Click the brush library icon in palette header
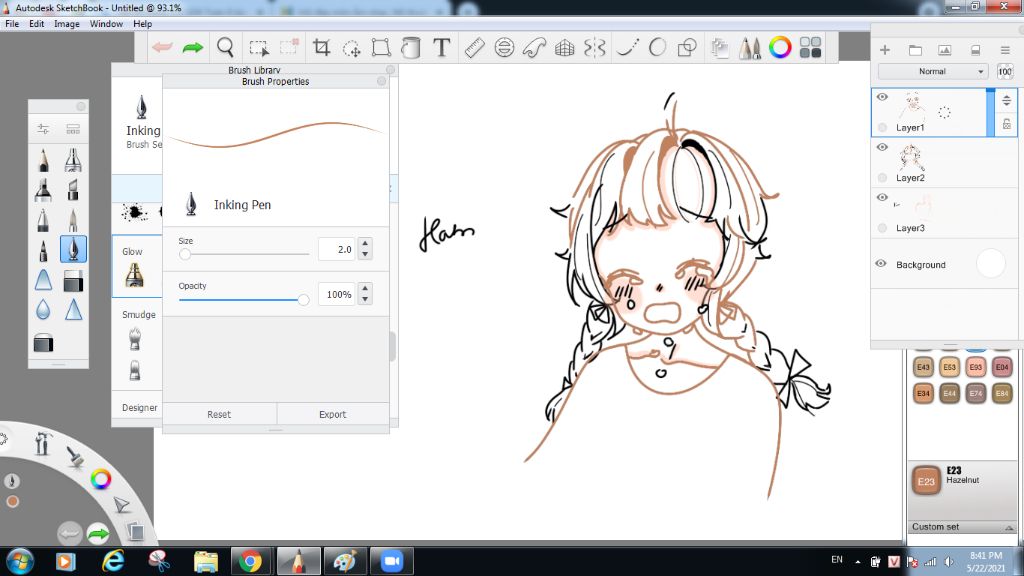The image size is (1024, 576). [x=73, y=129]
